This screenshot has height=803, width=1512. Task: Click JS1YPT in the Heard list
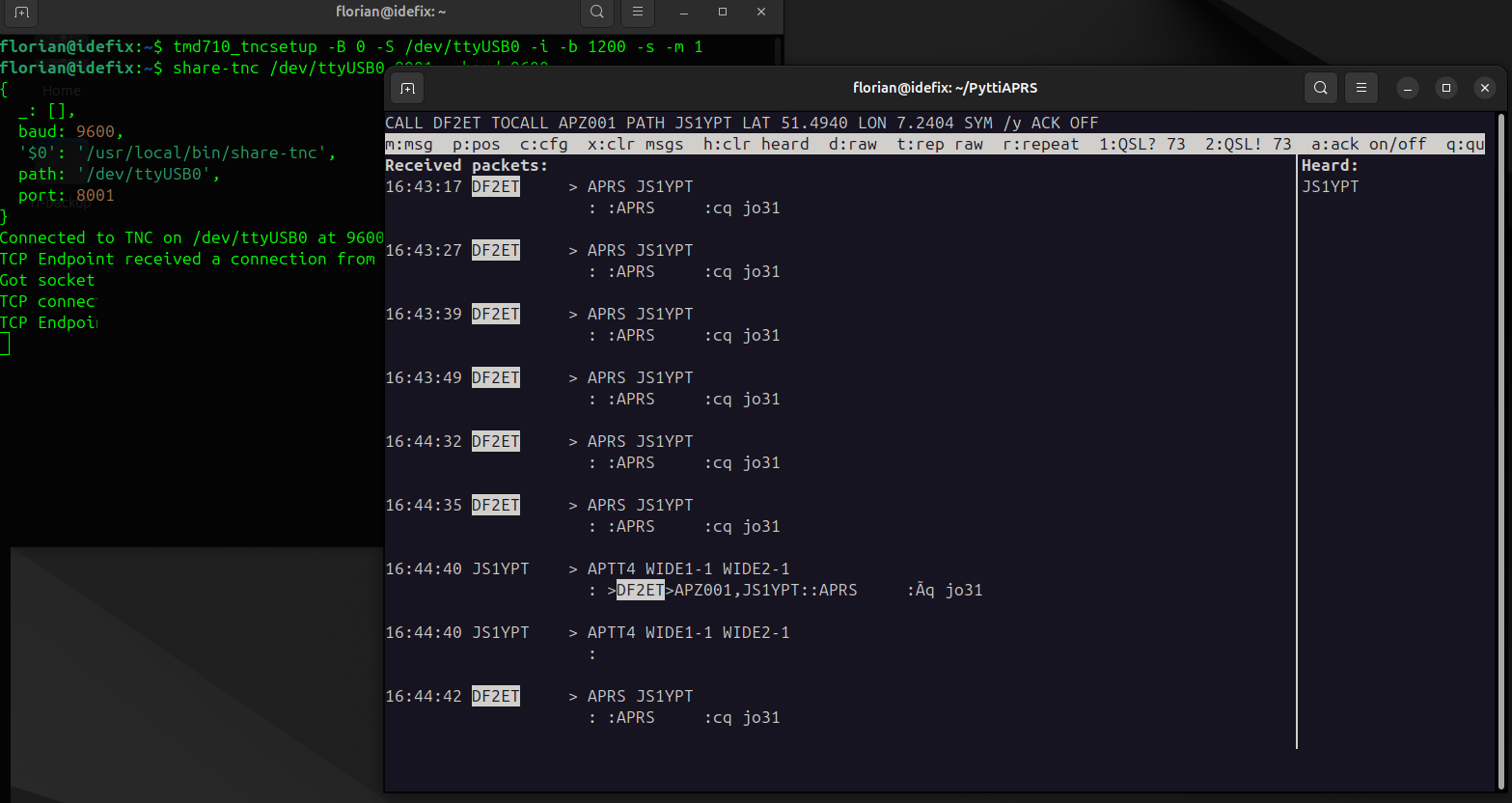(x=1330, y=187)
